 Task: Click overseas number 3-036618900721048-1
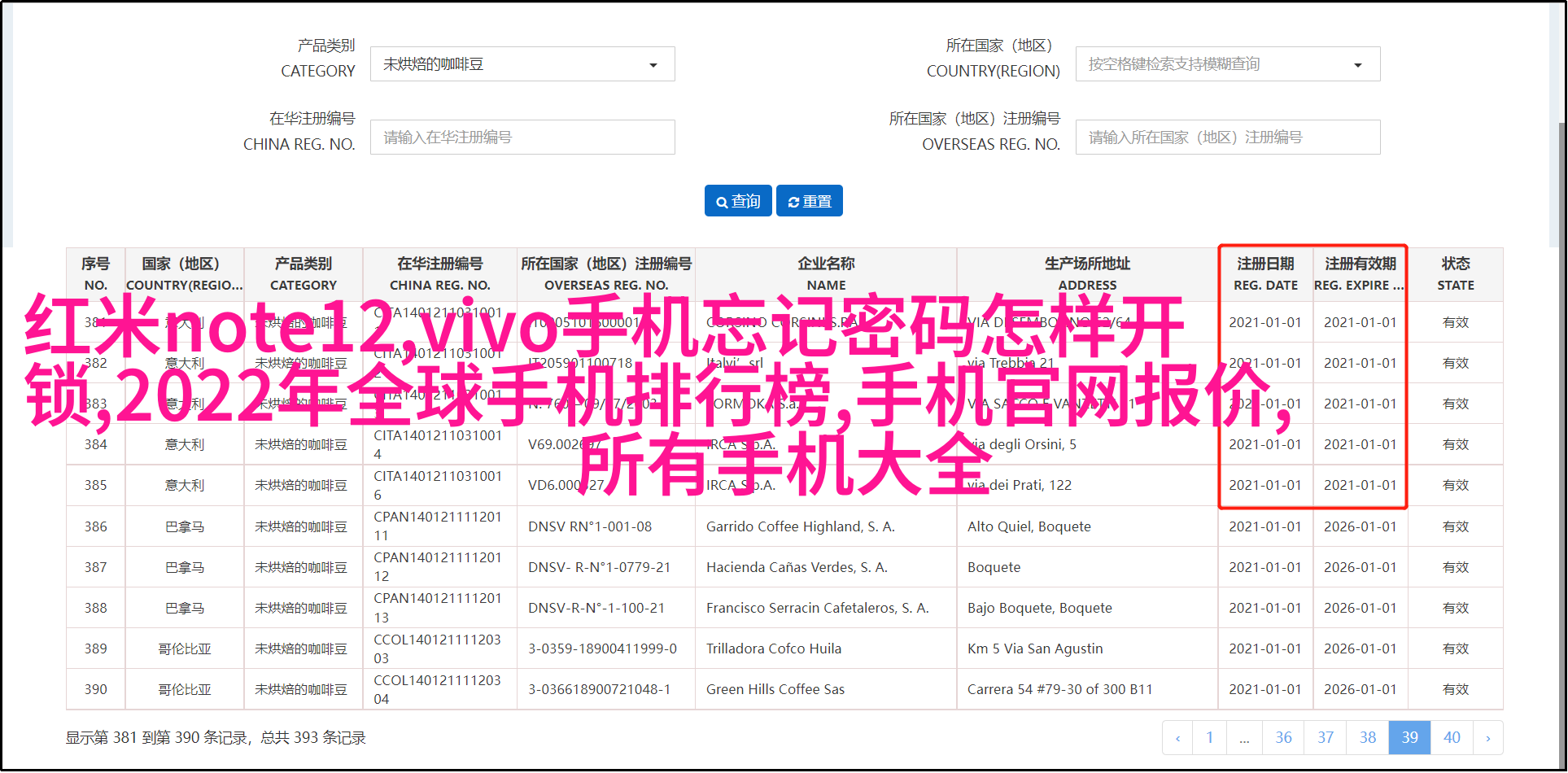600,689
